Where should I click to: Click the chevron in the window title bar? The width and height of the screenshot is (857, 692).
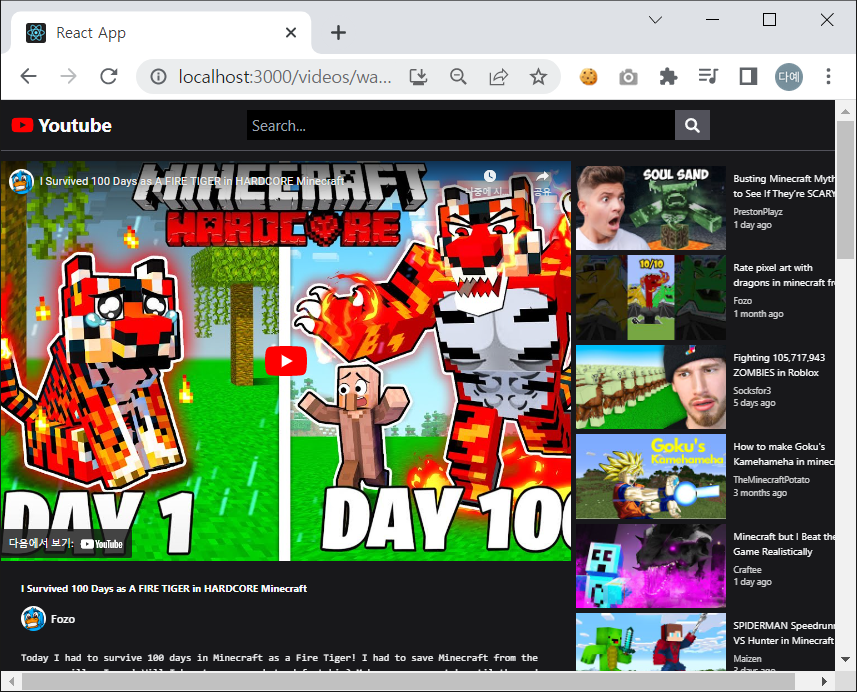click(655, 19)
